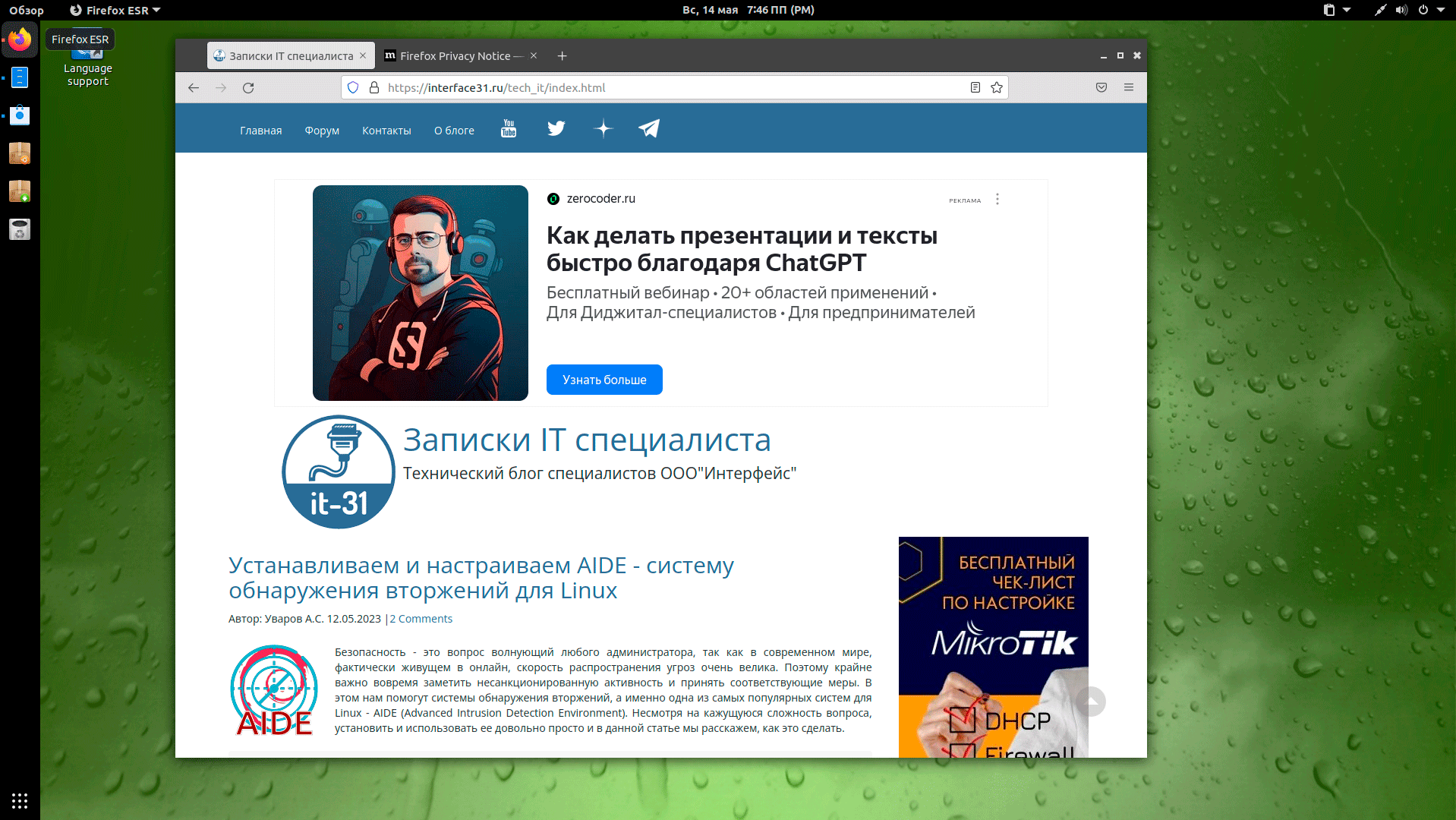
Task: View site security padlock info
Action: pos(374,88)
